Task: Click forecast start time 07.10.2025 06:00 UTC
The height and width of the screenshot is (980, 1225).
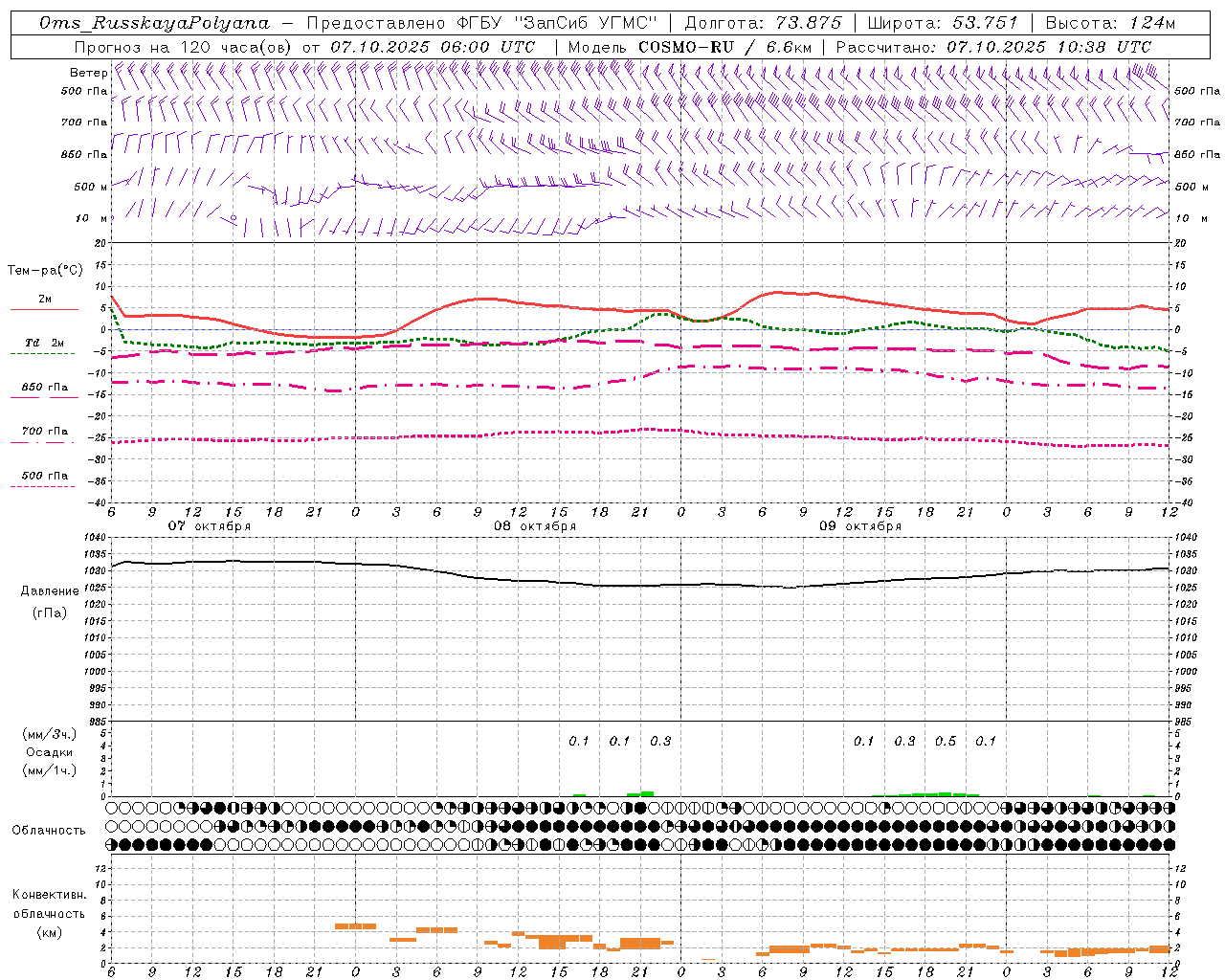Action: point(433,47)
